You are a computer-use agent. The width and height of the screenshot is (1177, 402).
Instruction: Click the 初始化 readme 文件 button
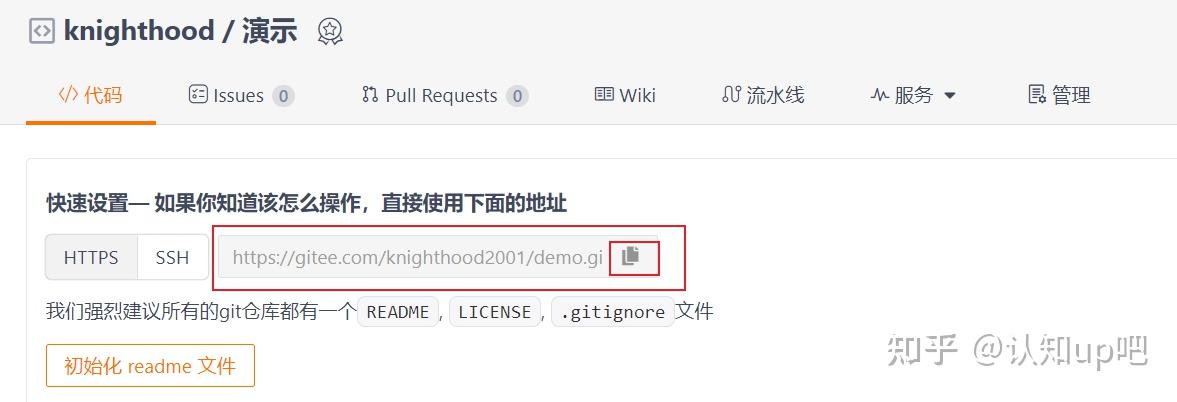tap(150, 365)
